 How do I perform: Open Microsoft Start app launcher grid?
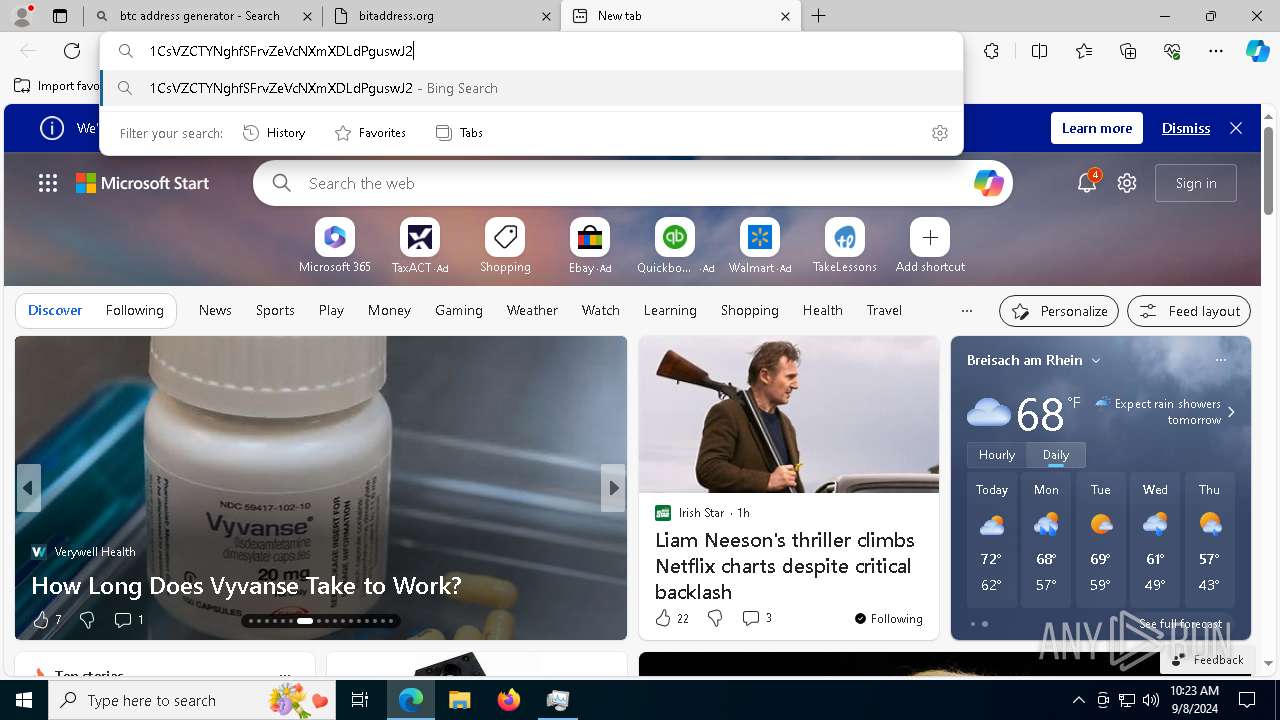(x=48, y=183)
